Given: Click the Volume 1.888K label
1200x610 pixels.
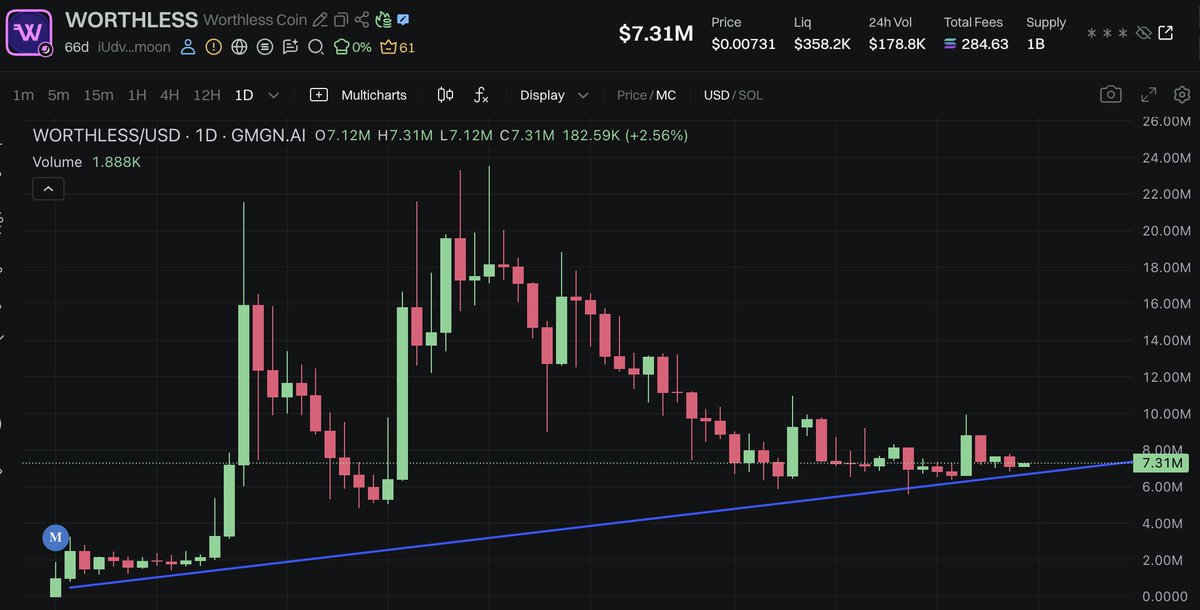Looking at the screenshot, I should 87,161.
